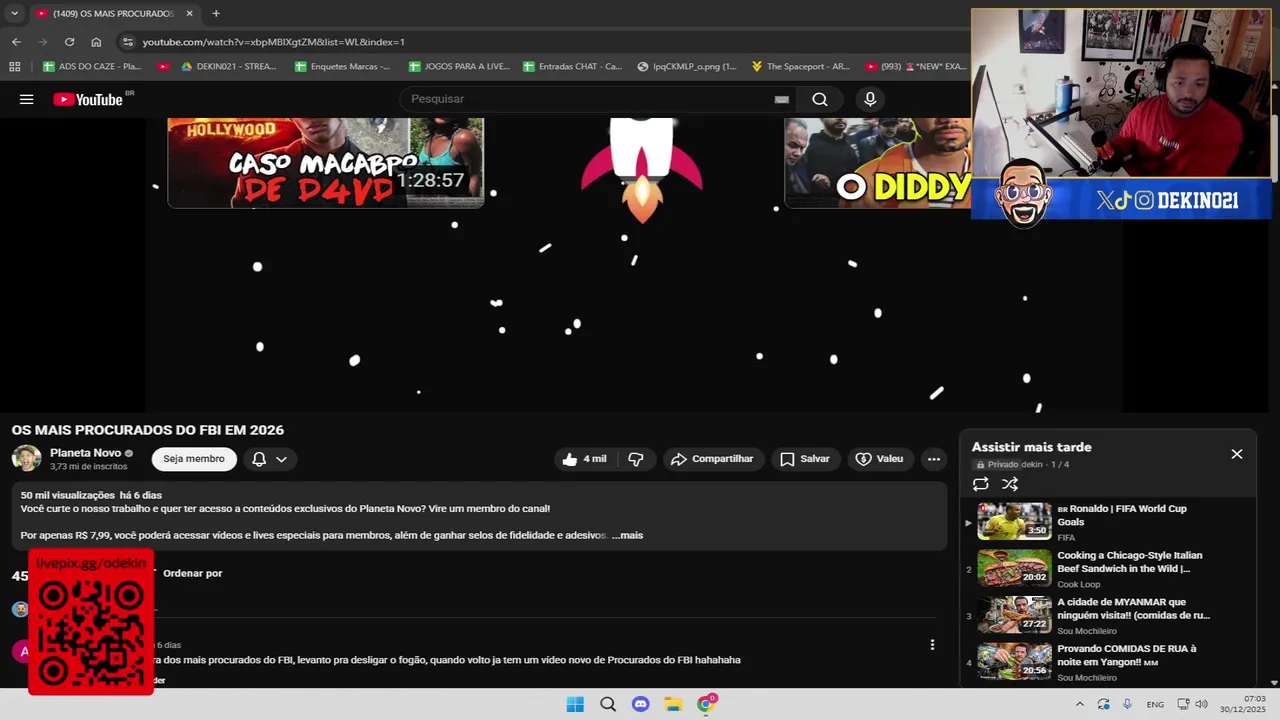Click the Seja membro button
This screenshot has width=1280, height=720.
[x=194, y=459]
